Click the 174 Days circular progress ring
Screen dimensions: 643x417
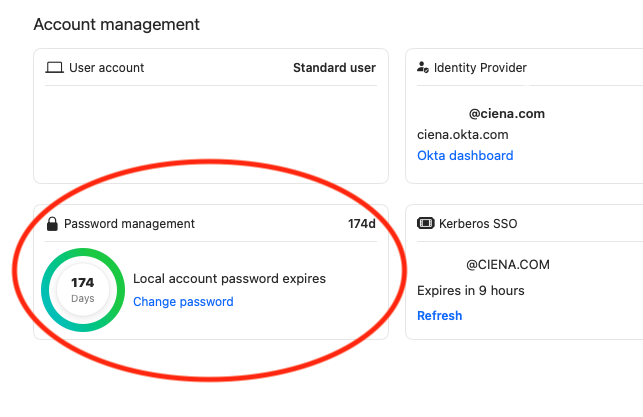[x=82, y=289]
